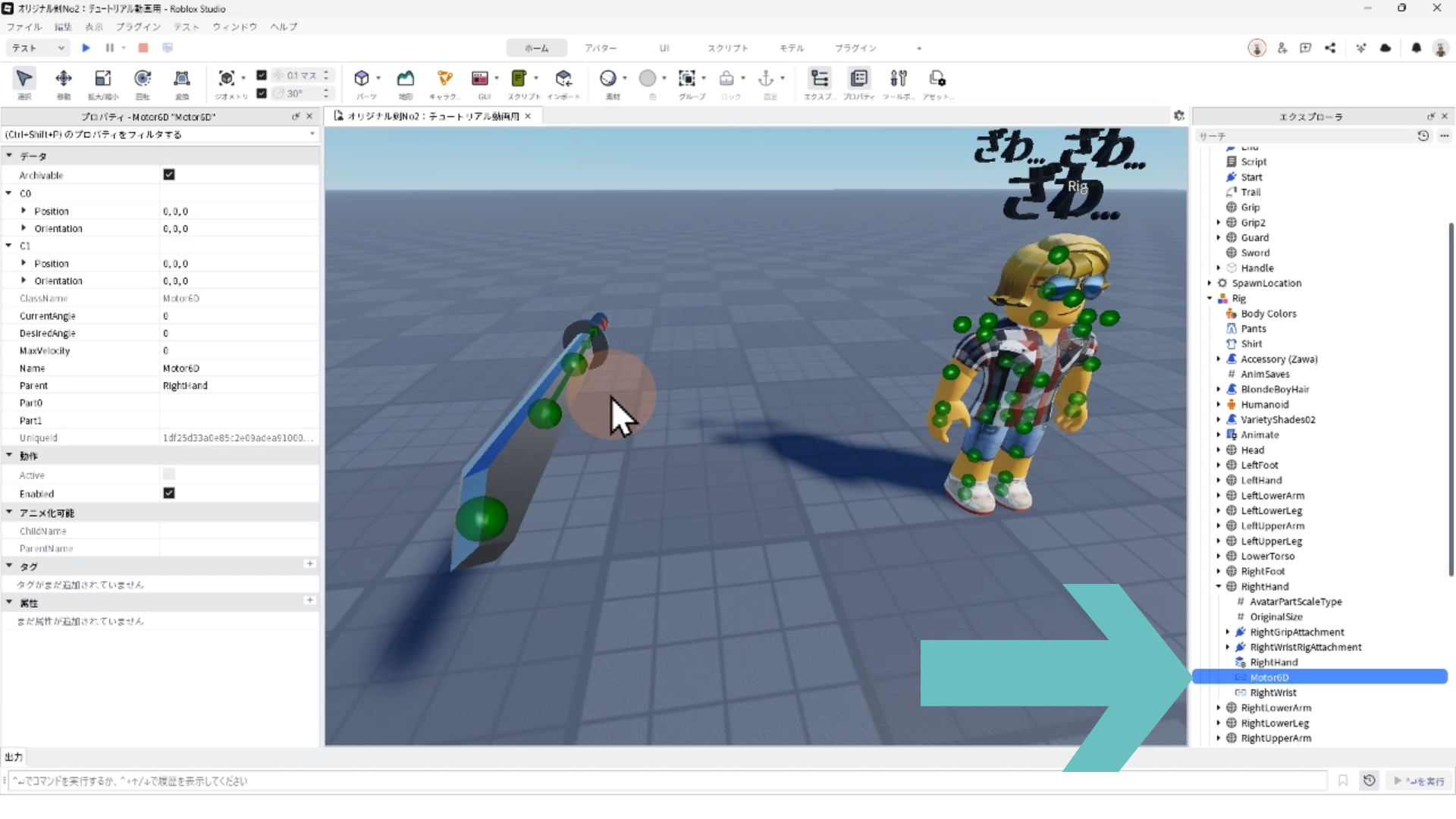Viewport: 1456px width, 819px height.
Task: Select the Move tool in toolbar
Action: click(64, 79)
